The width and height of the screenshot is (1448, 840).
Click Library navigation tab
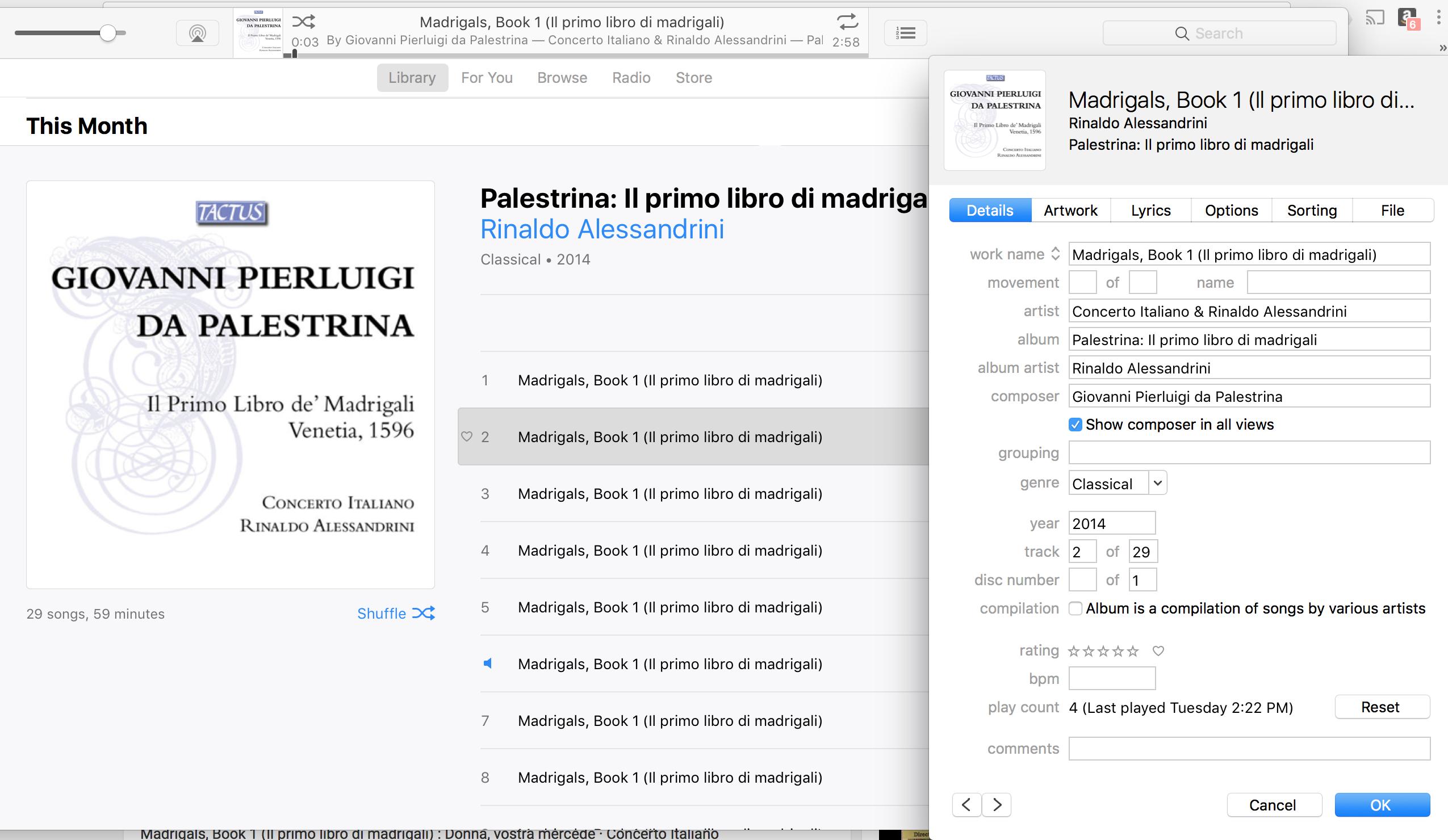(411, 77)
